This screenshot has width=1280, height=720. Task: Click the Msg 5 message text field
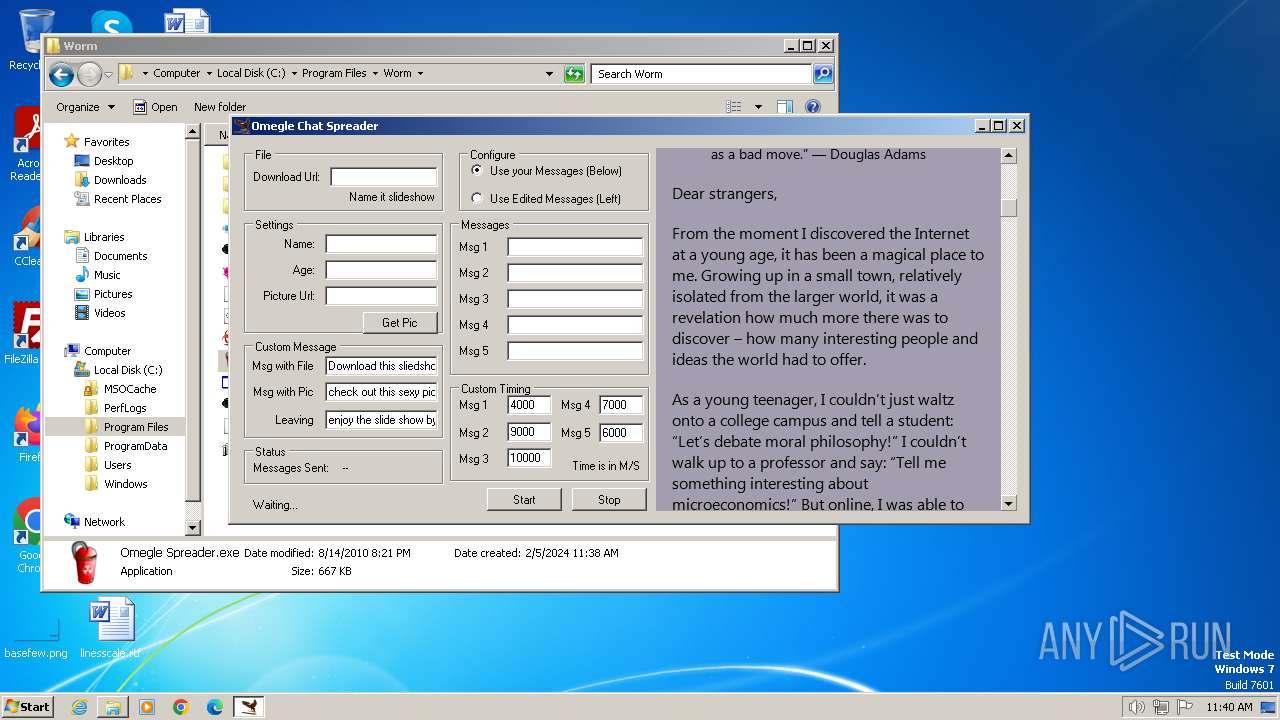pyautogui.click(x=575, y=351)
